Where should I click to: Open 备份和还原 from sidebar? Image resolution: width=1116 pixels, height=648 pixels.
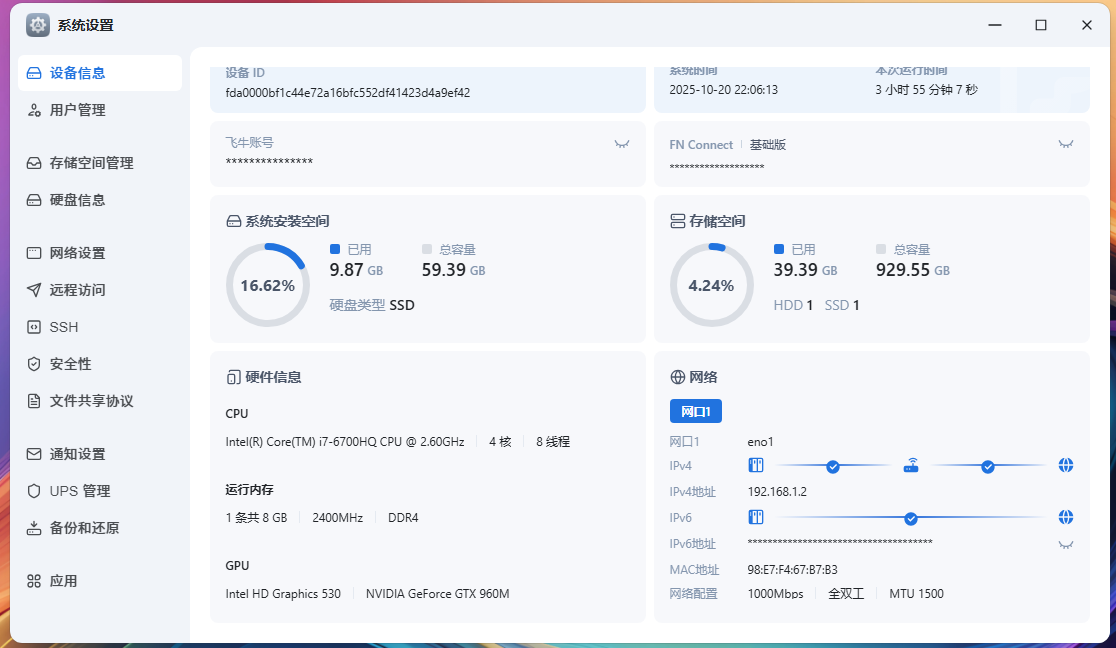(84, 528)
